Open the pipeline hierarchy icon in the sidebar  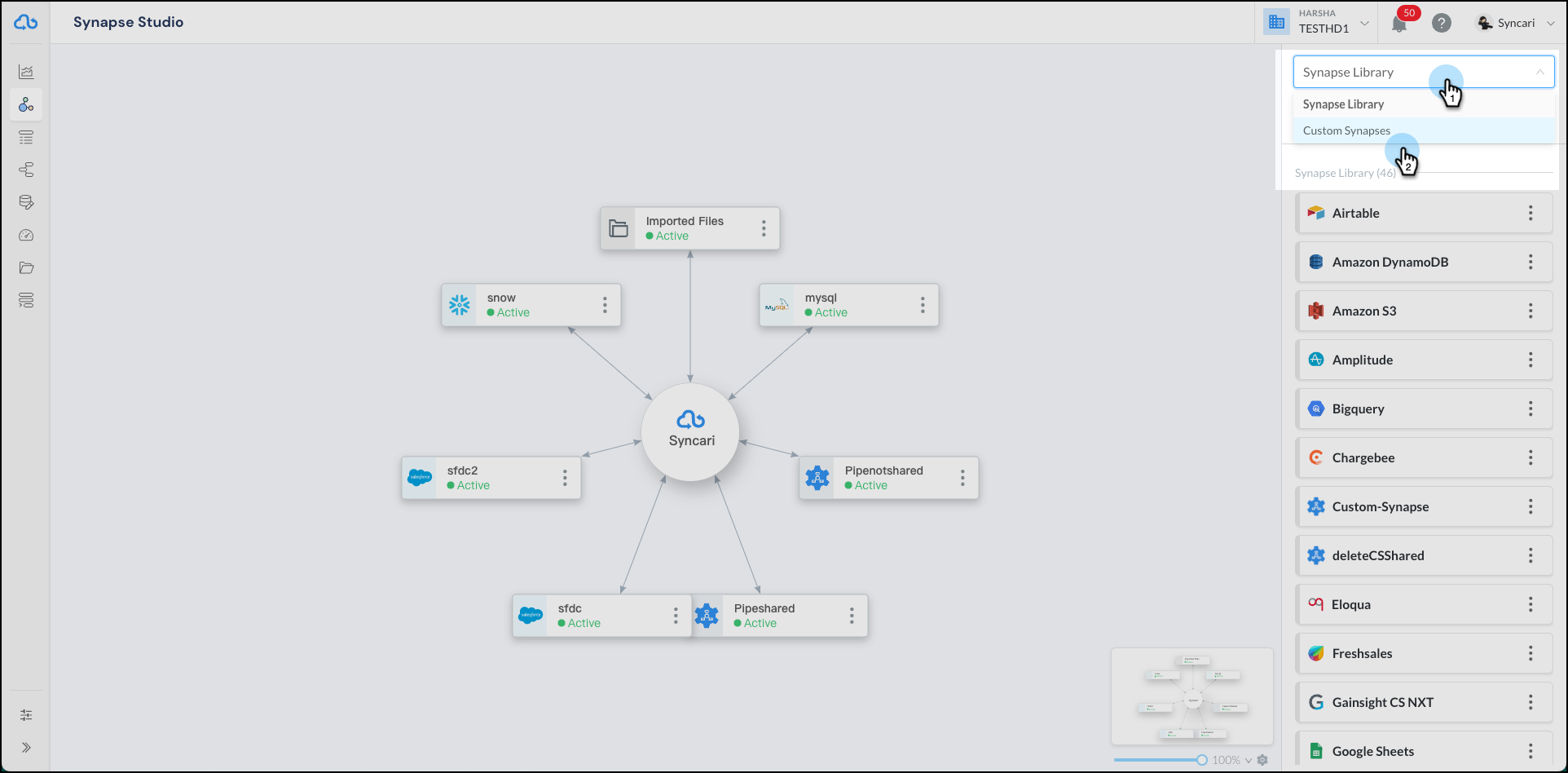(26, 170)
